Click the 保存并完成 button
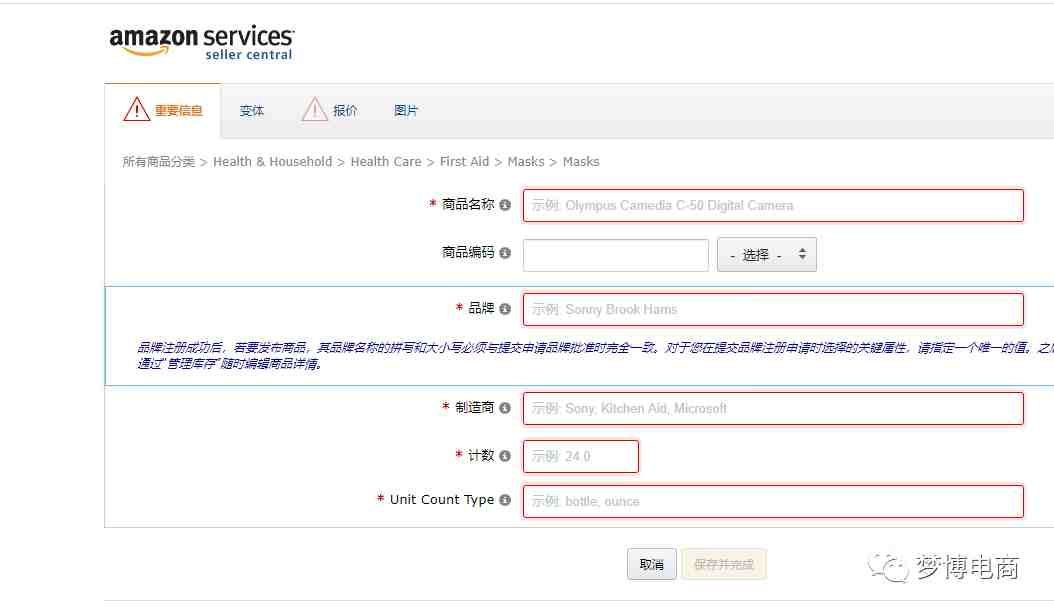1054x614 pixels. point(724,564)
